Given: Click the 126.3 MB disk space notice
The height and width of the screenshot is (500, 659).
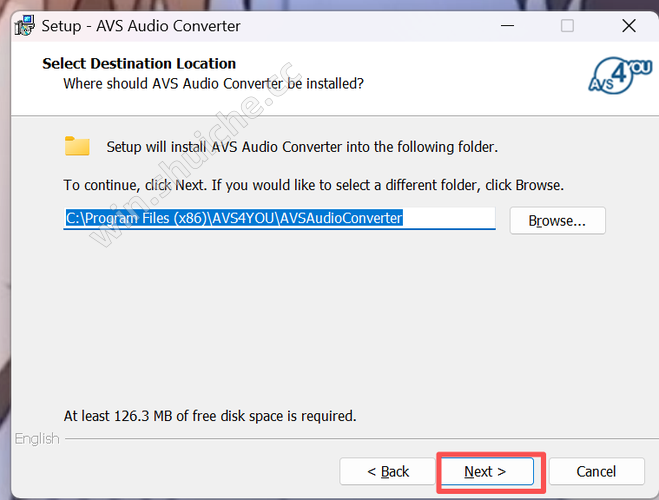Looking at the screenshot, I should (x=210, y=415).
